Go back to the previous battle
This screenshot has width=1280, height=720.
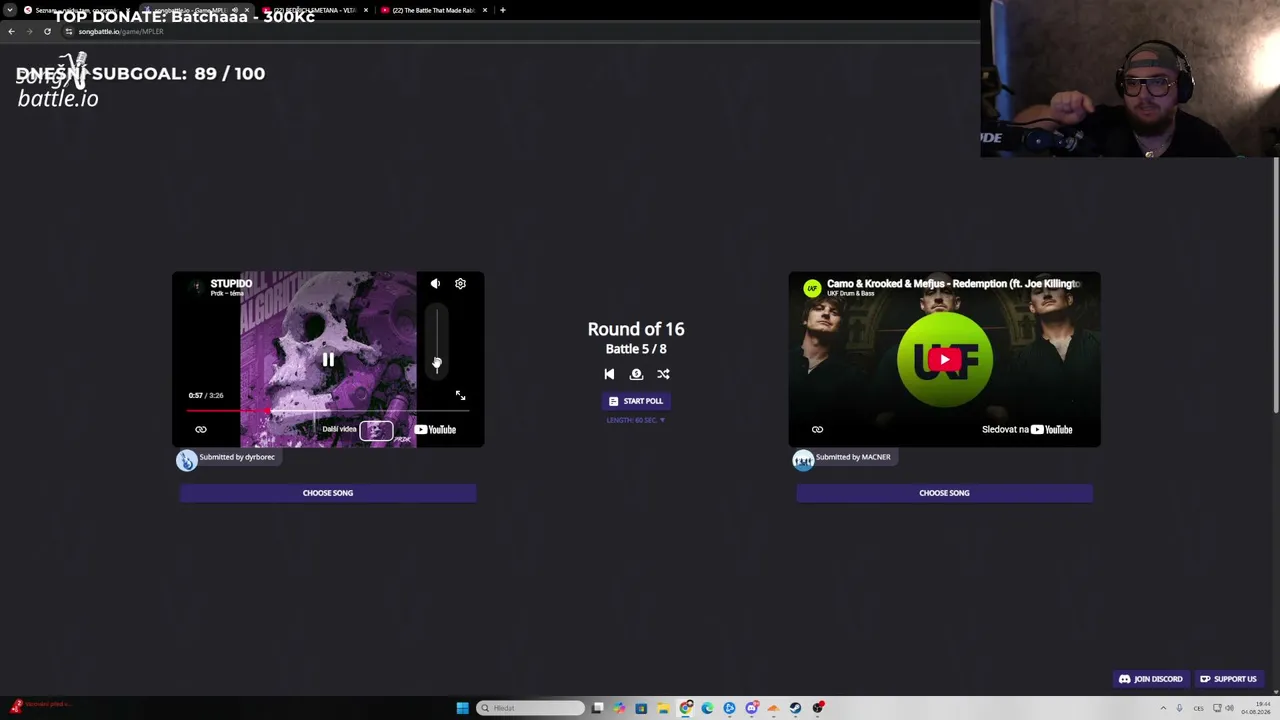(x=609, y=374)
